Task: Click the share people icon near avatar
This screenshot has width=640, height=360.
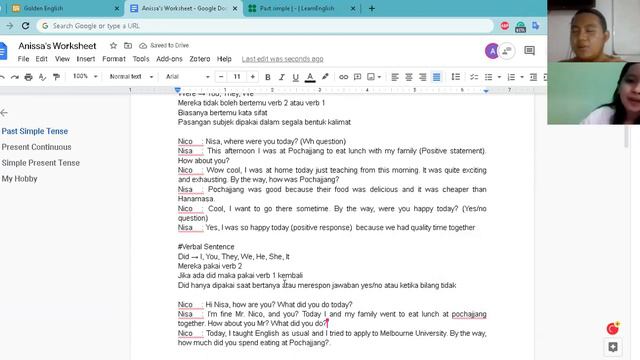Action: (507, 51)
